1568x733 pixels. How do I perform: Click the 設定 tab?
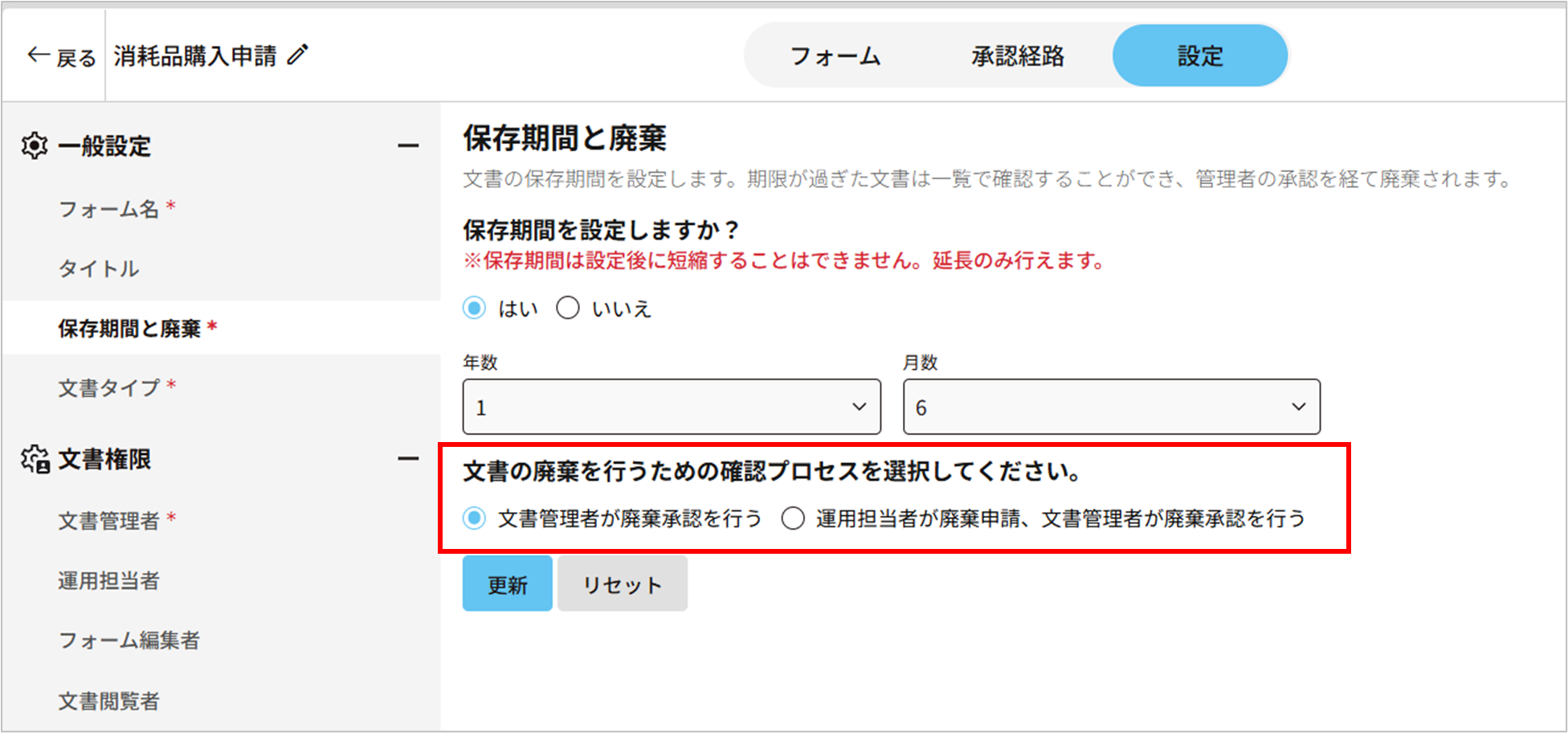1200,55
